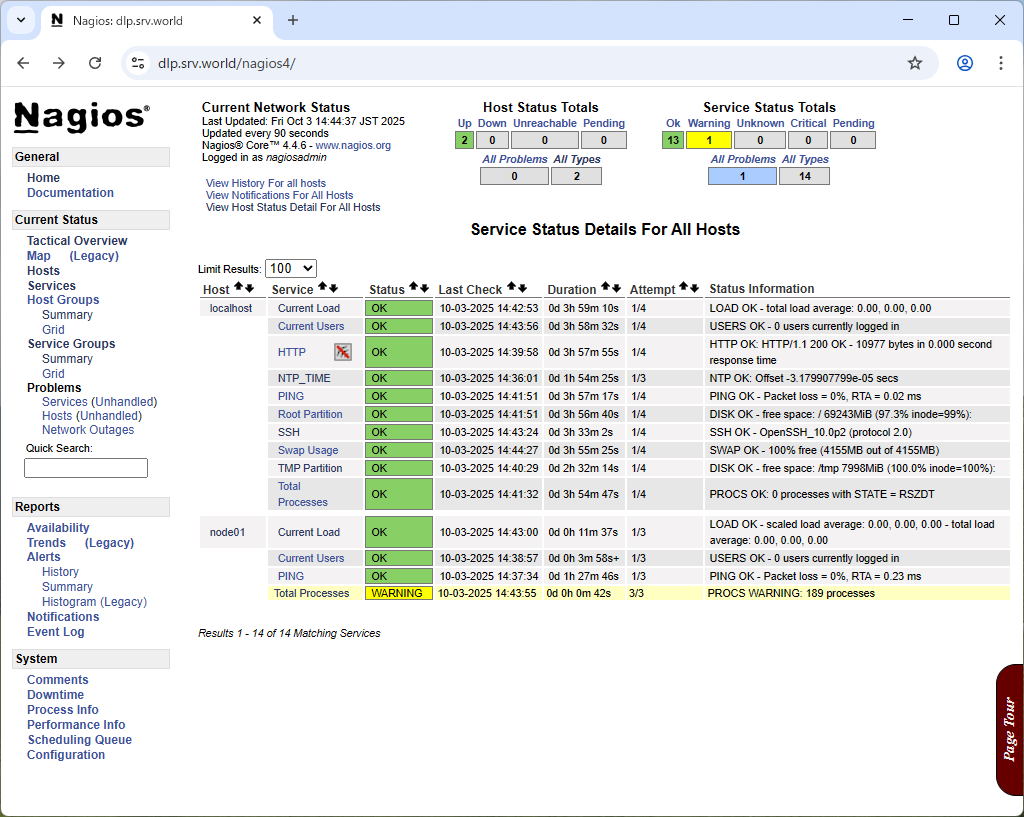Open Chrome's three-dot menu
The image size is (1024, 817).
(x=1000, y=63)
